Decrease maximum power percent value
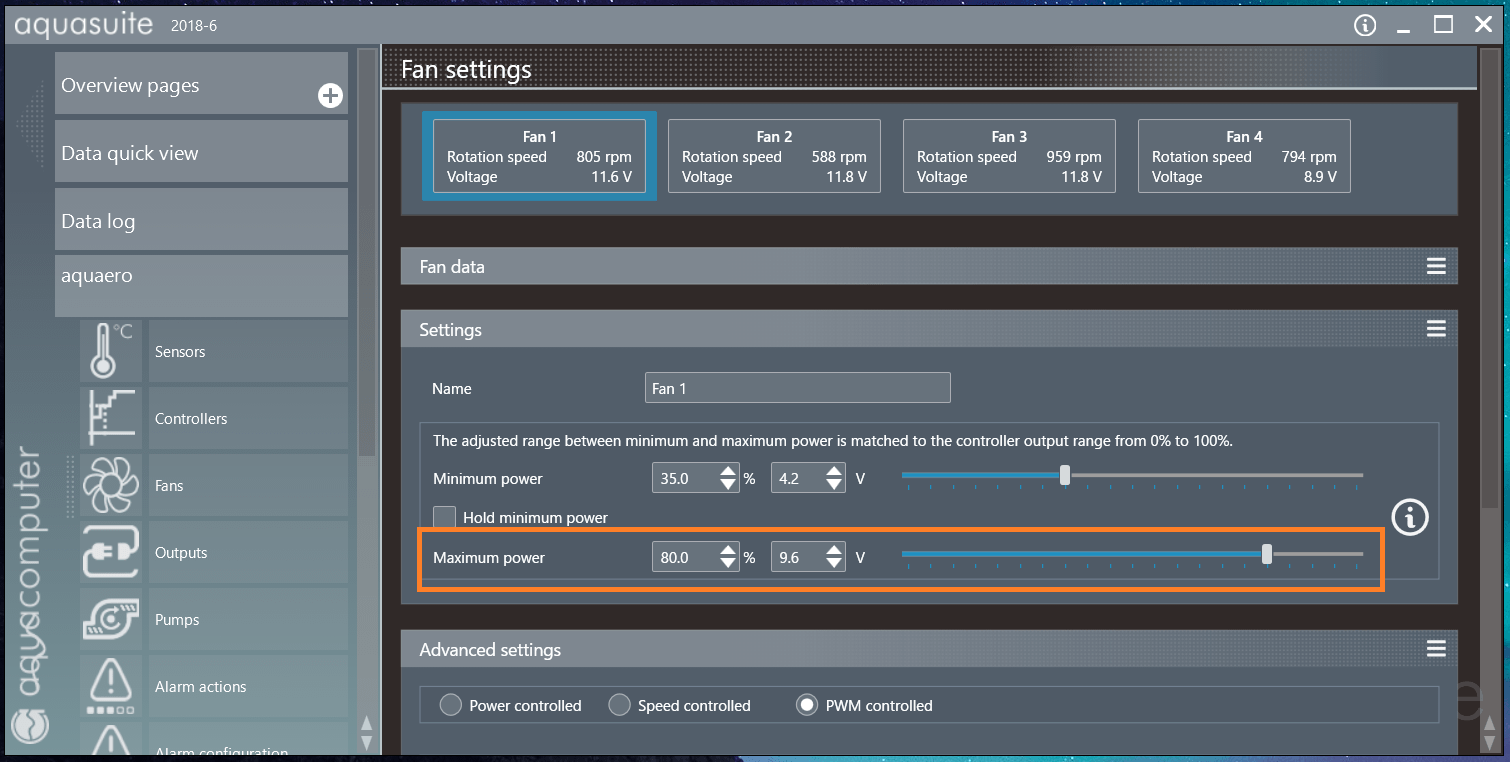The width and height of the screenshot is (1510, 762). tap(728, 564)
